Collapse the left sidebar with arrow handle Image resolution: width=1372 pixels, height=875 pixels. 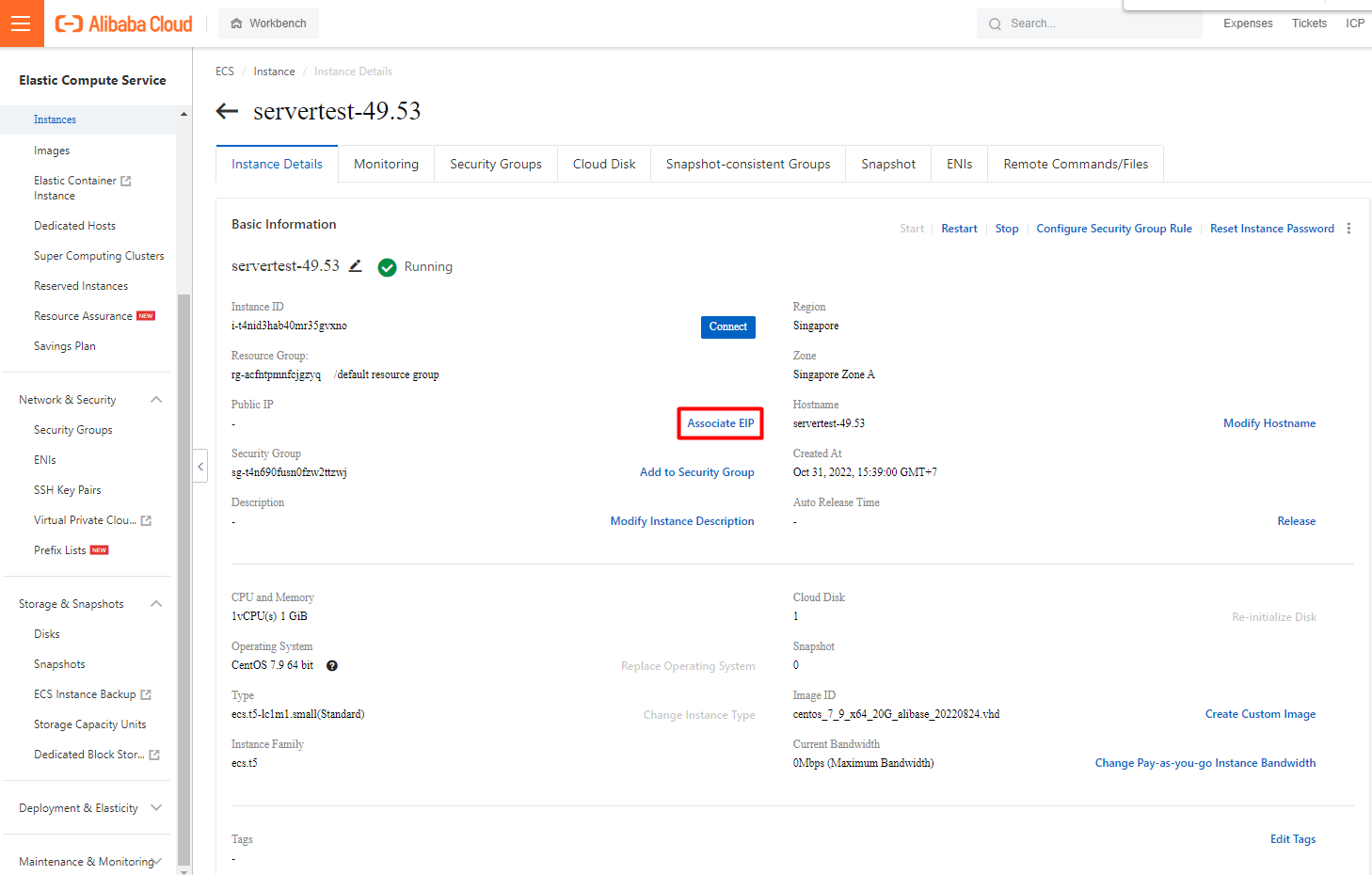pyautogui.click(x=200, y=467)
